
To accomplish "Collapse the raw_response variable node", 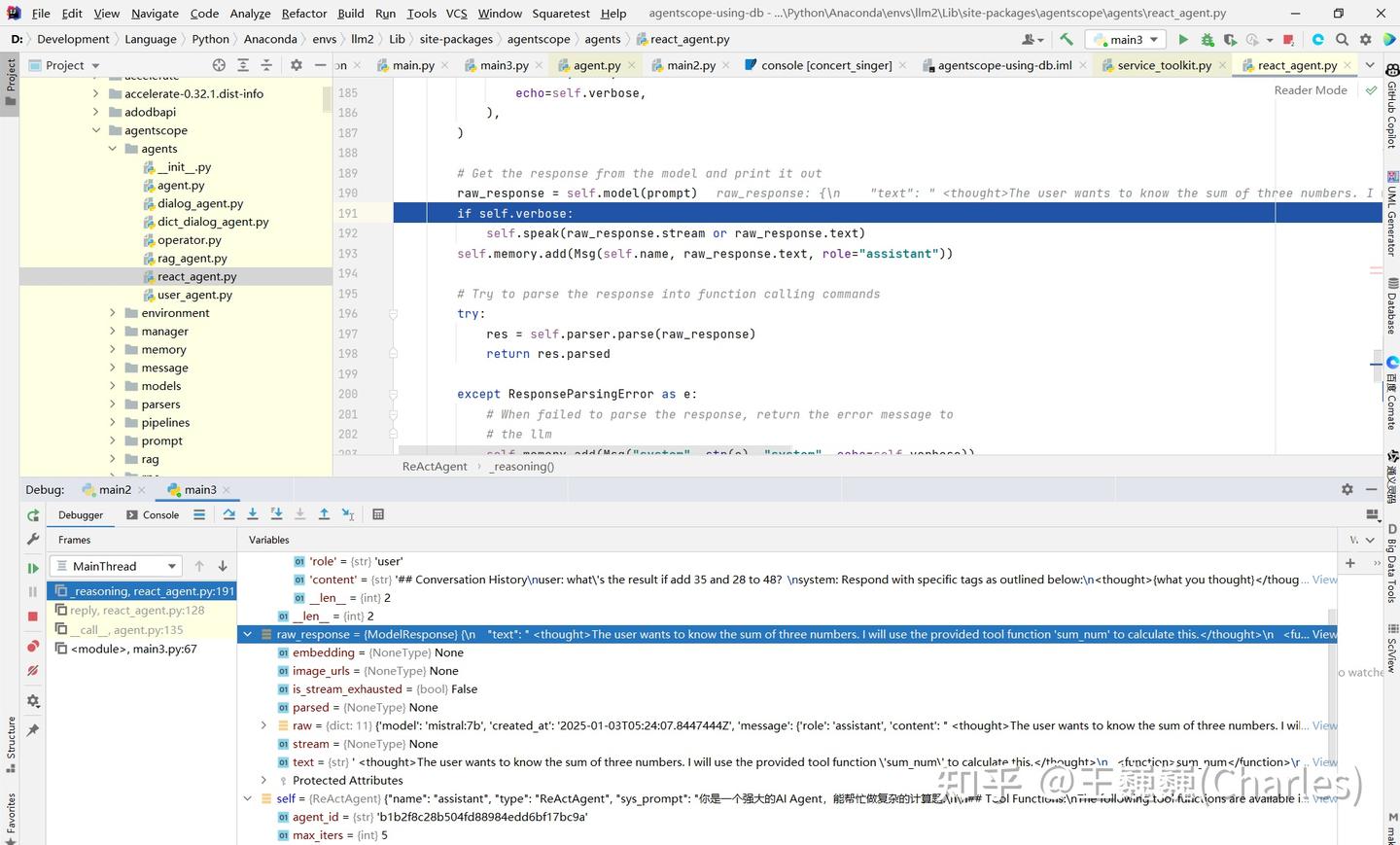I will 248,634.
